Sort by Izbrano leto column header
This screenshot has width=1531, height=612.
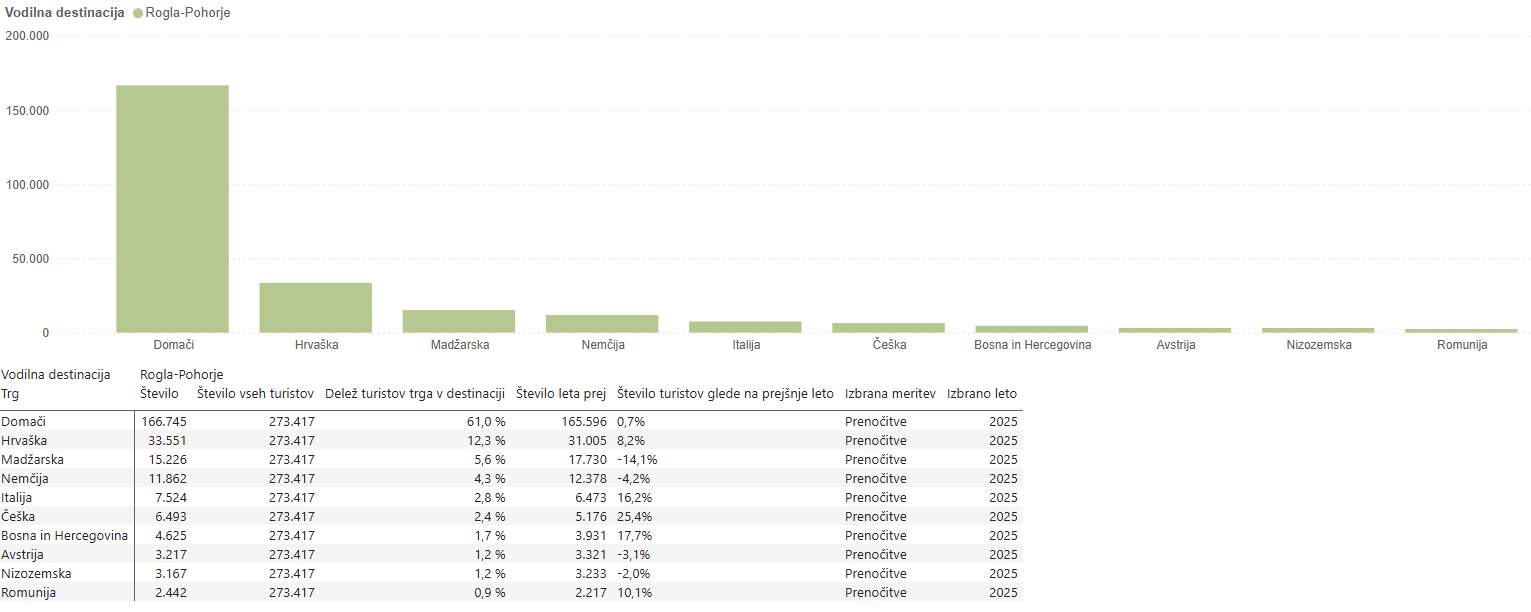pyautogui.click(x=981, y=394)
